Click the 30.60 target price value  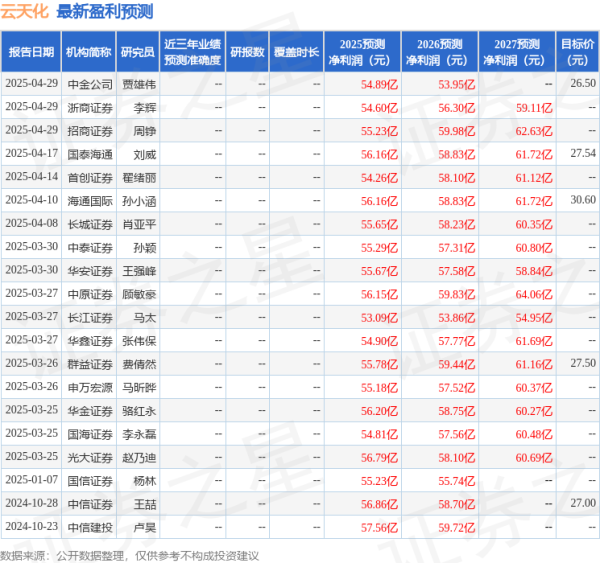click(x=582, y=200)
